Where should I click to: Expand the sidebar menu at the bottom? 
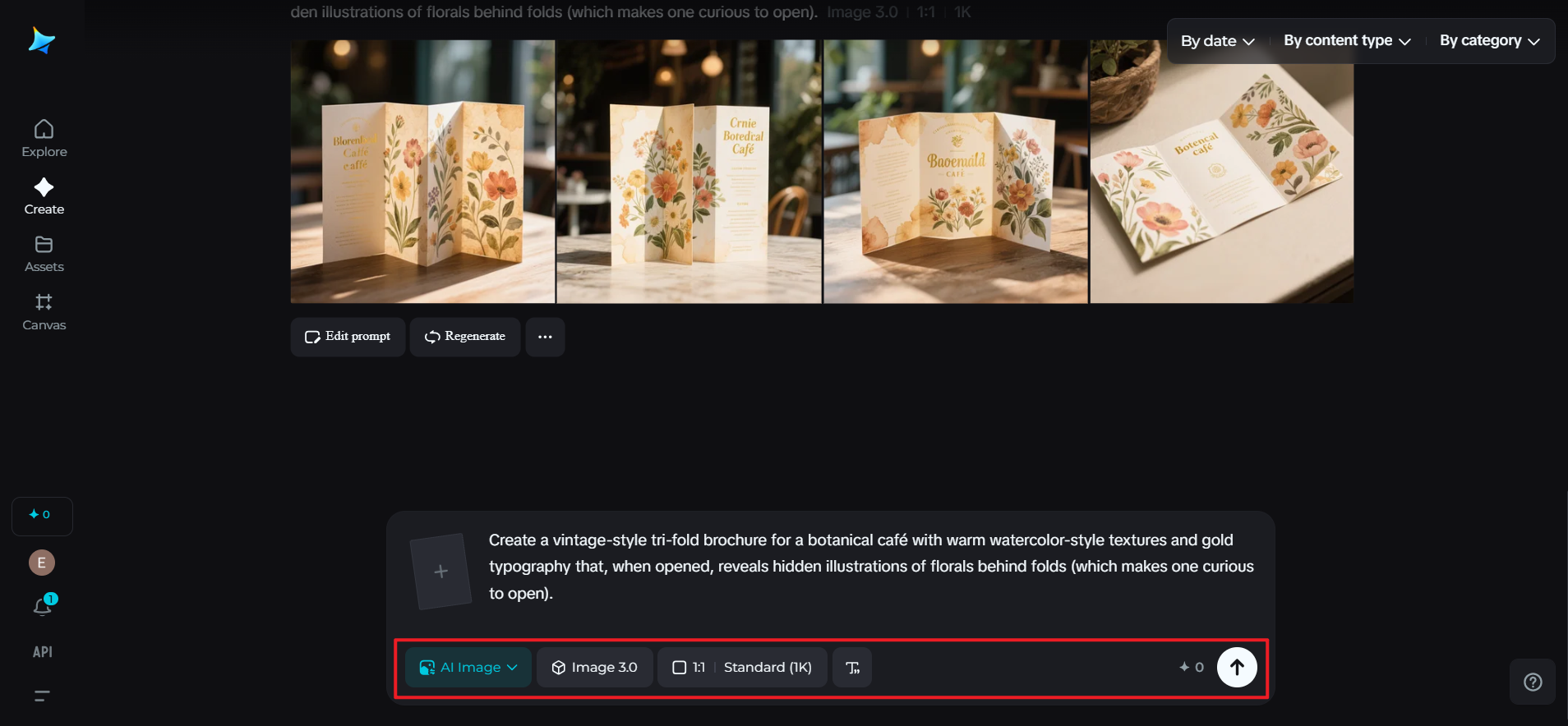42,696
